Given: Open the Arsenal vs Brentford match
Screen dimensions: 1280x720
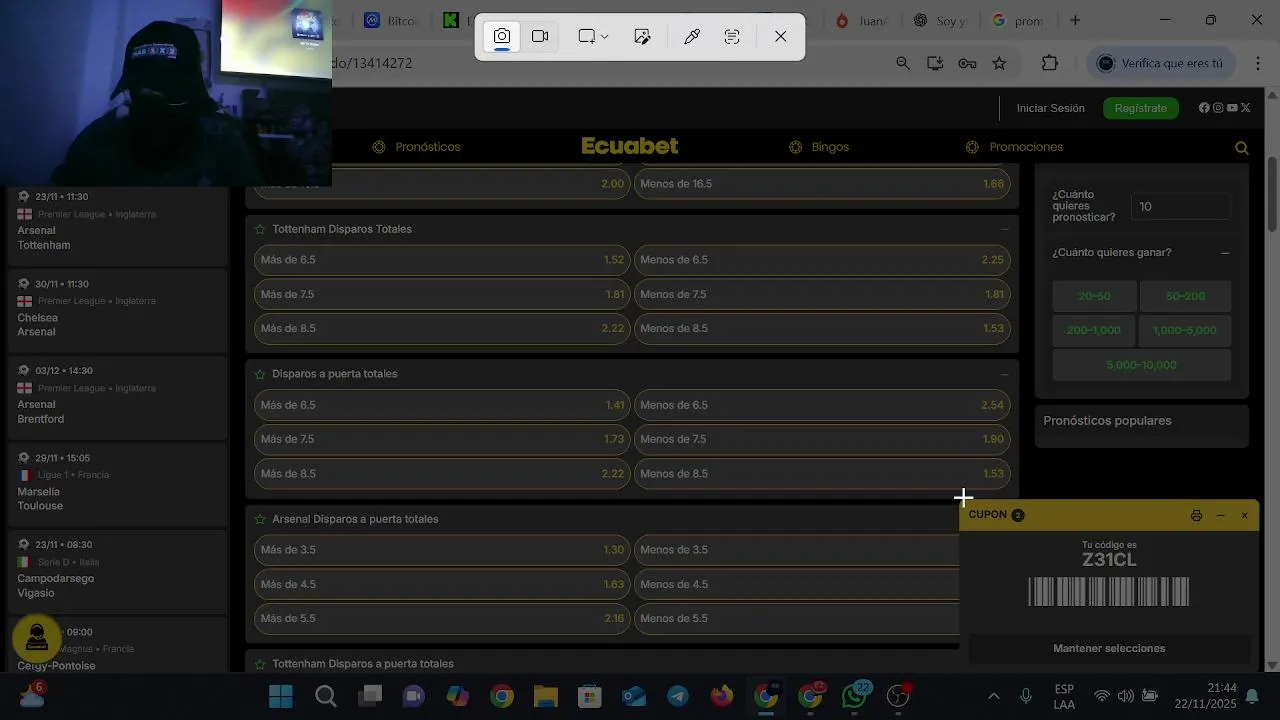Looking at the screenshot, I should tap(118, 396).
